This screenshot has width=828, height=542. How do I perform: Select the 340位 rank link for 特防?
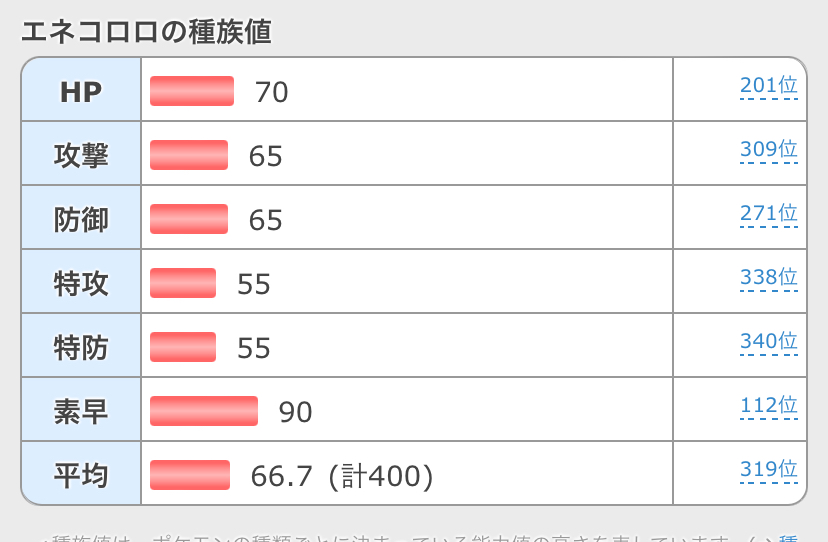click(x=768, y=342)
